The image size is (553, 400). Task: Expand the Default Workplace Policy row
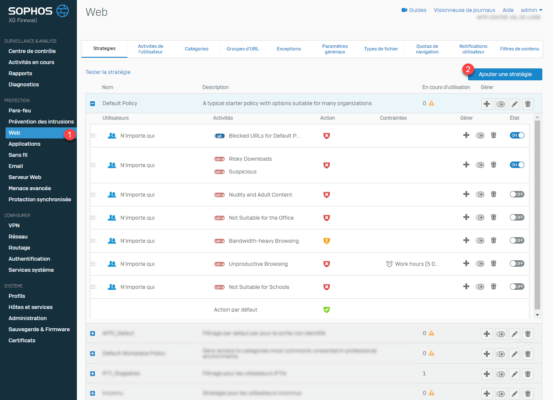[x=92, y=353]
